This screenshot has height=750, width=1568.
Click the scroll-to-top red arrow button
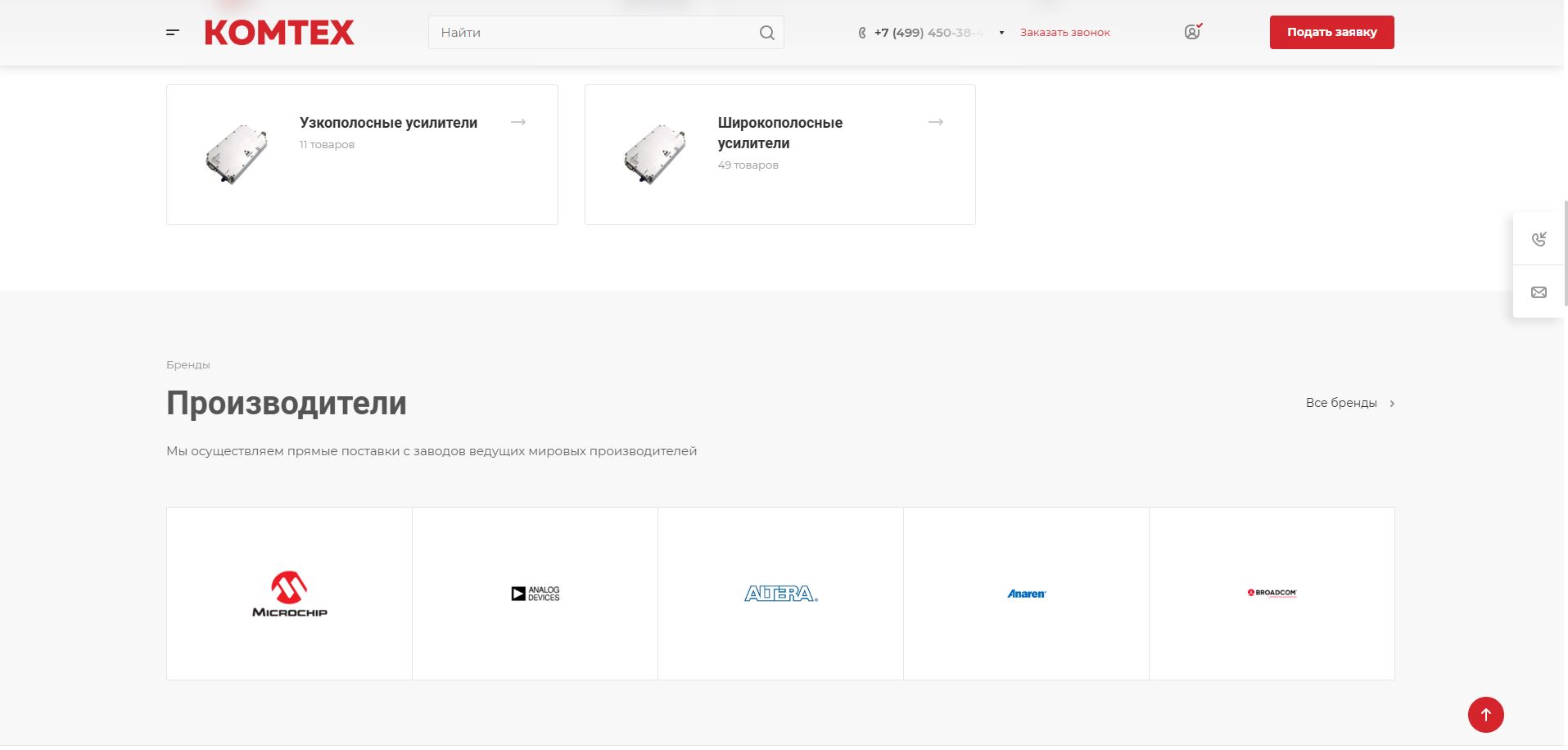point(1485,715)
